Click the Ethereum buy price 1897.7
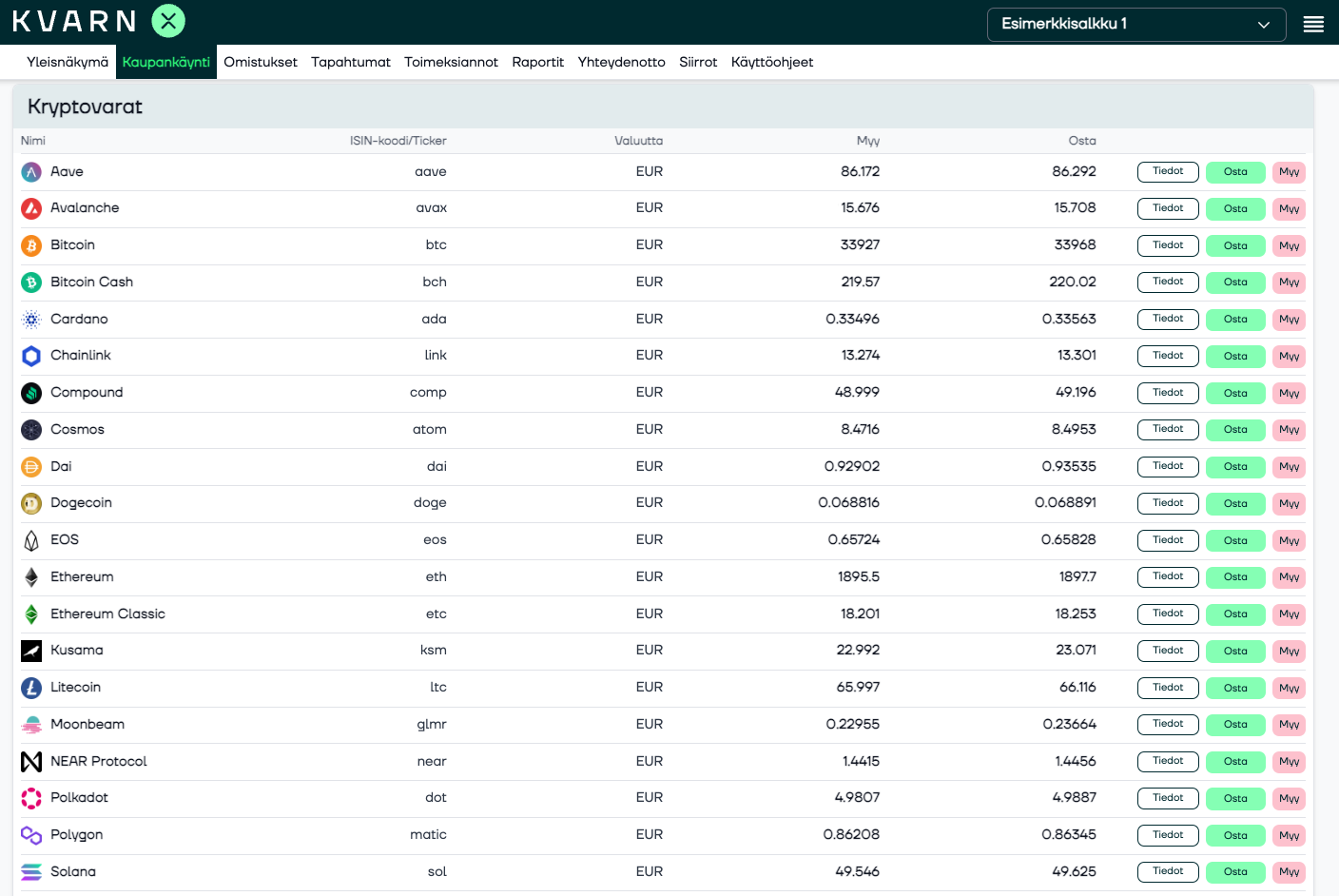1339x896 pixels. pos(1077,576)
